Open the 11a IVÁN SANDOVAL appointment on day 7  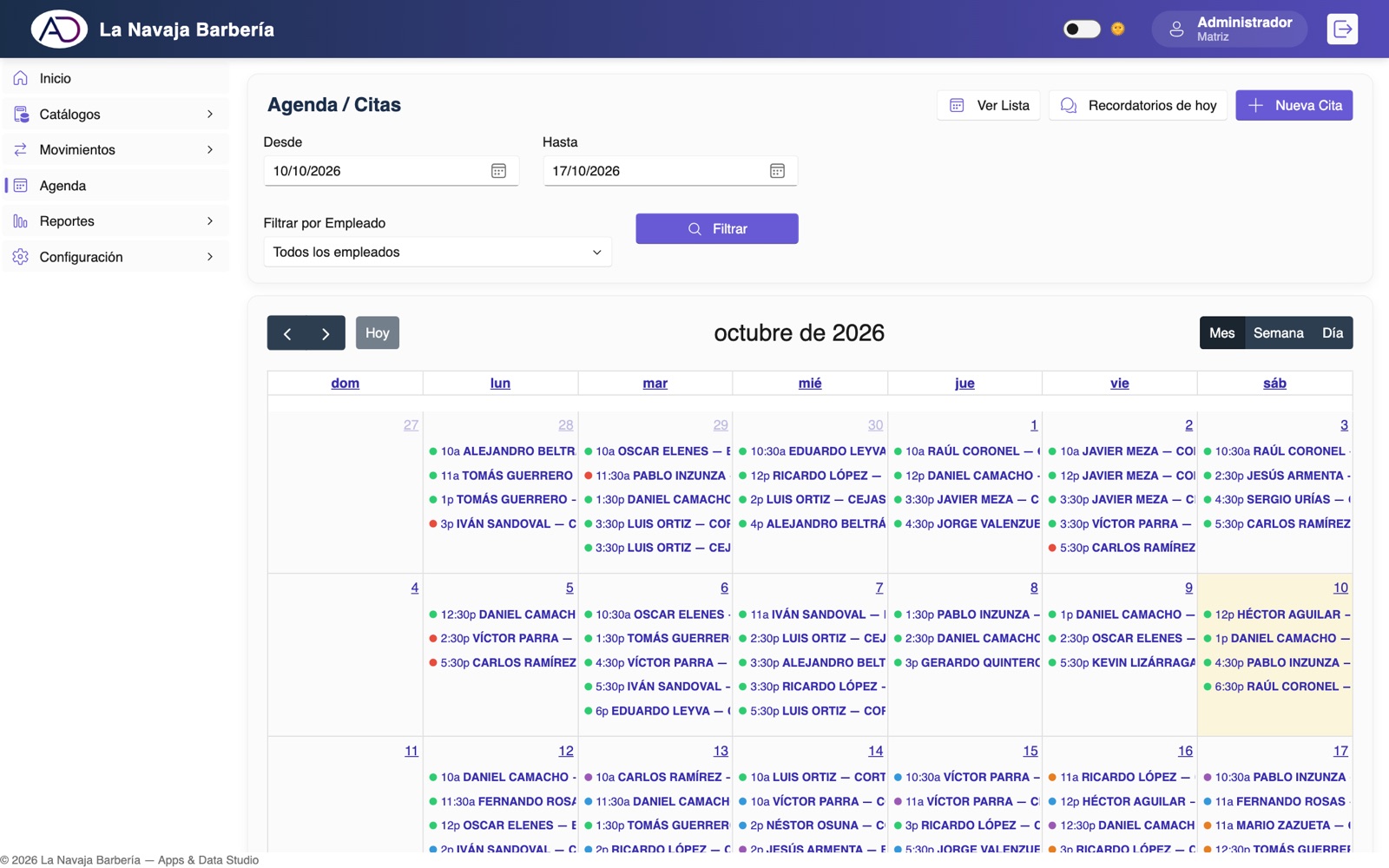point(812,614)
